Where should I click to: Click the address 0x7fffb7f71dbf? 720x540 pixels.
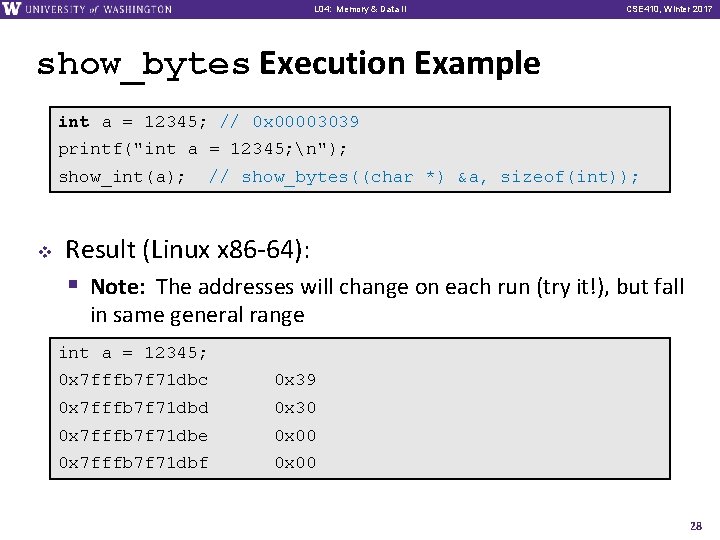tap(133, 462)
